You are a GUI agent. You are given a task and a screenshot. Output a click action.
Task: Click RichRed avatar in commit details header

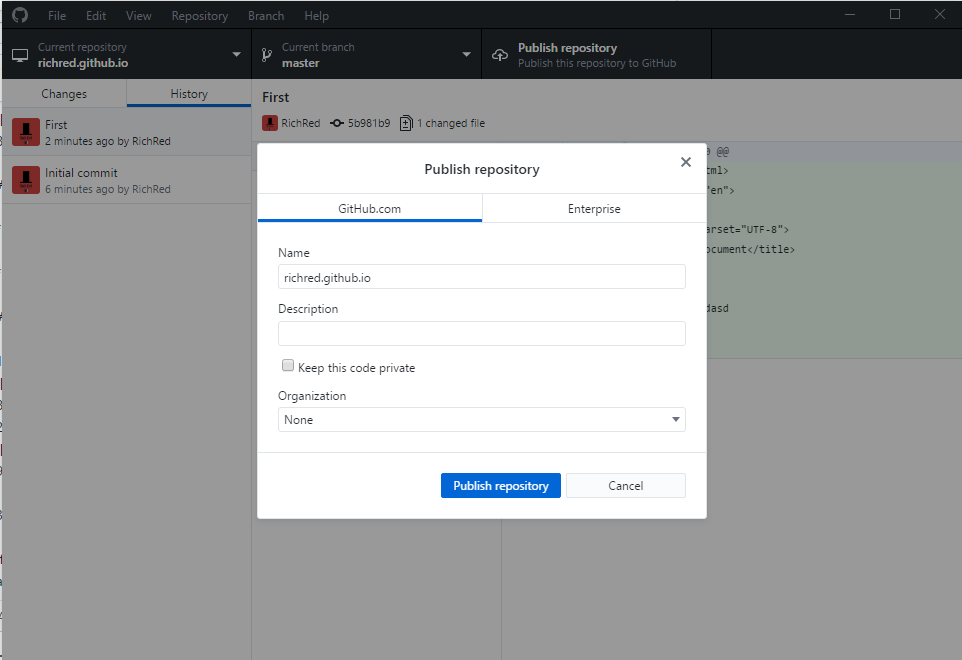click(270, 123)
